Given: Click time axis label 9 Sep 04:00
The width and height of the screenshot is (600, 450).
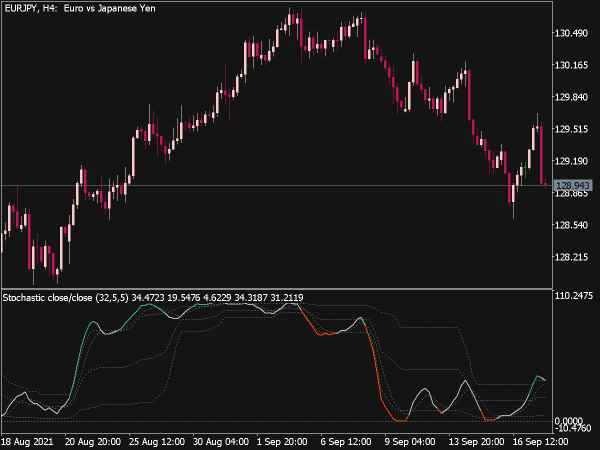Looking at the screenshot, I should coord(410,442).
